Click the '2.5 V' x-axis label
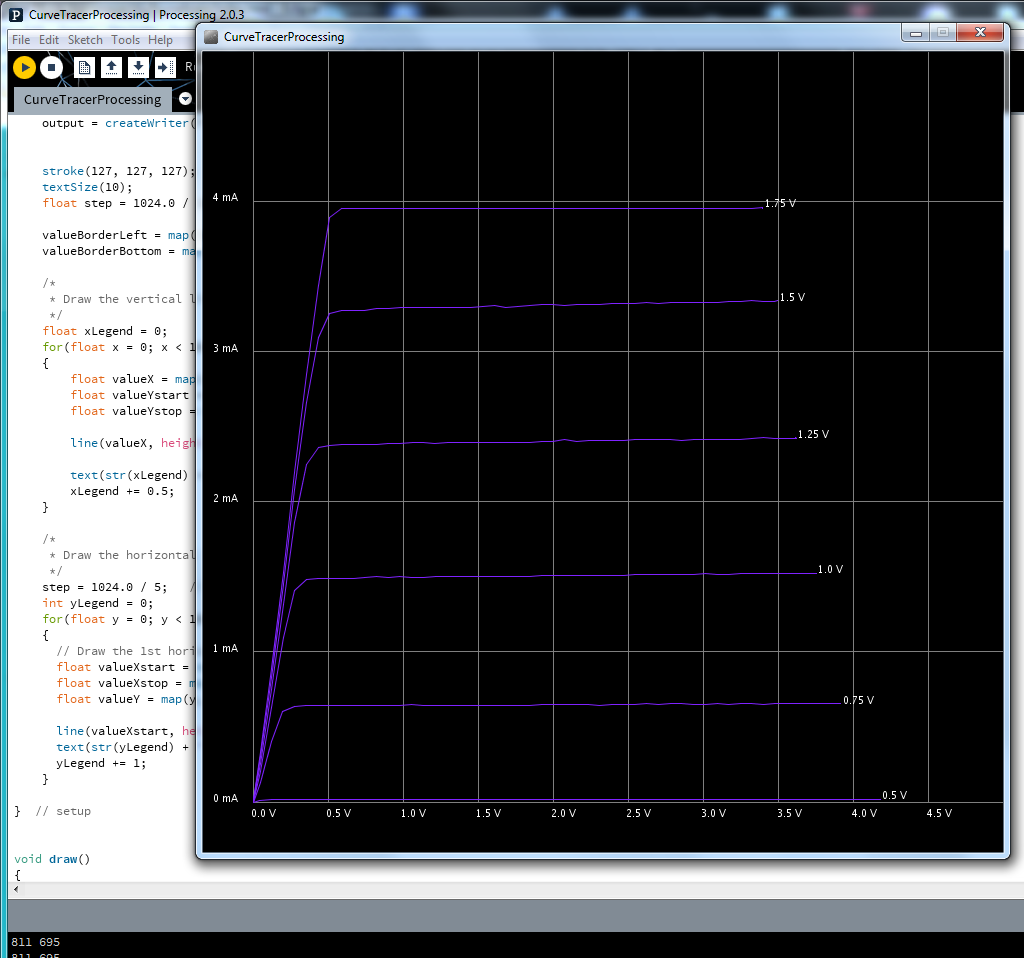This screenshot has width=1024, height=958. pyautogui.click(x=638, y=813)
